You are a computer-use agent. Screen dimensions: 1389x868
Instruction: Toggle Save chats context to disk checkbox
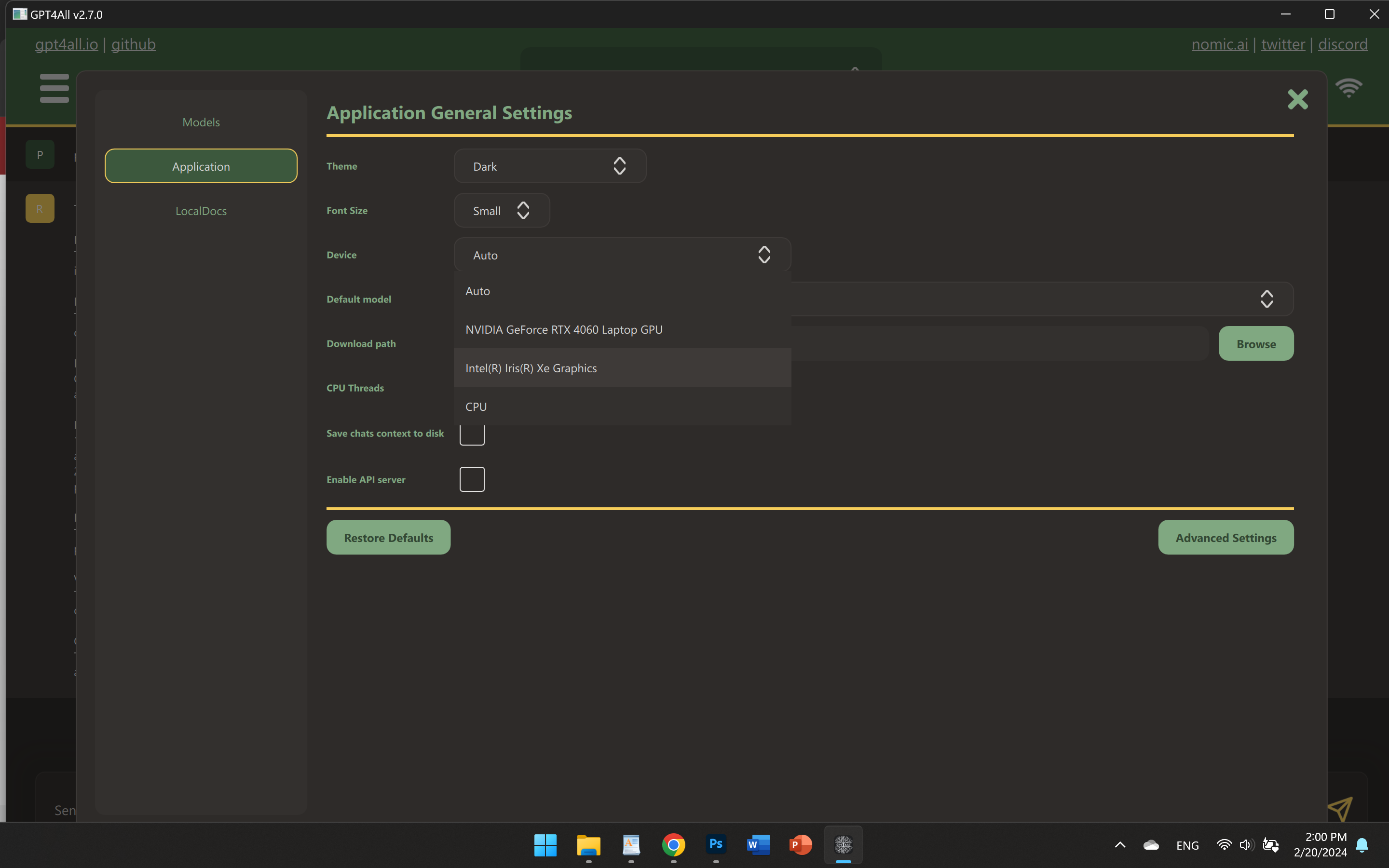click(x=472, y=434)
